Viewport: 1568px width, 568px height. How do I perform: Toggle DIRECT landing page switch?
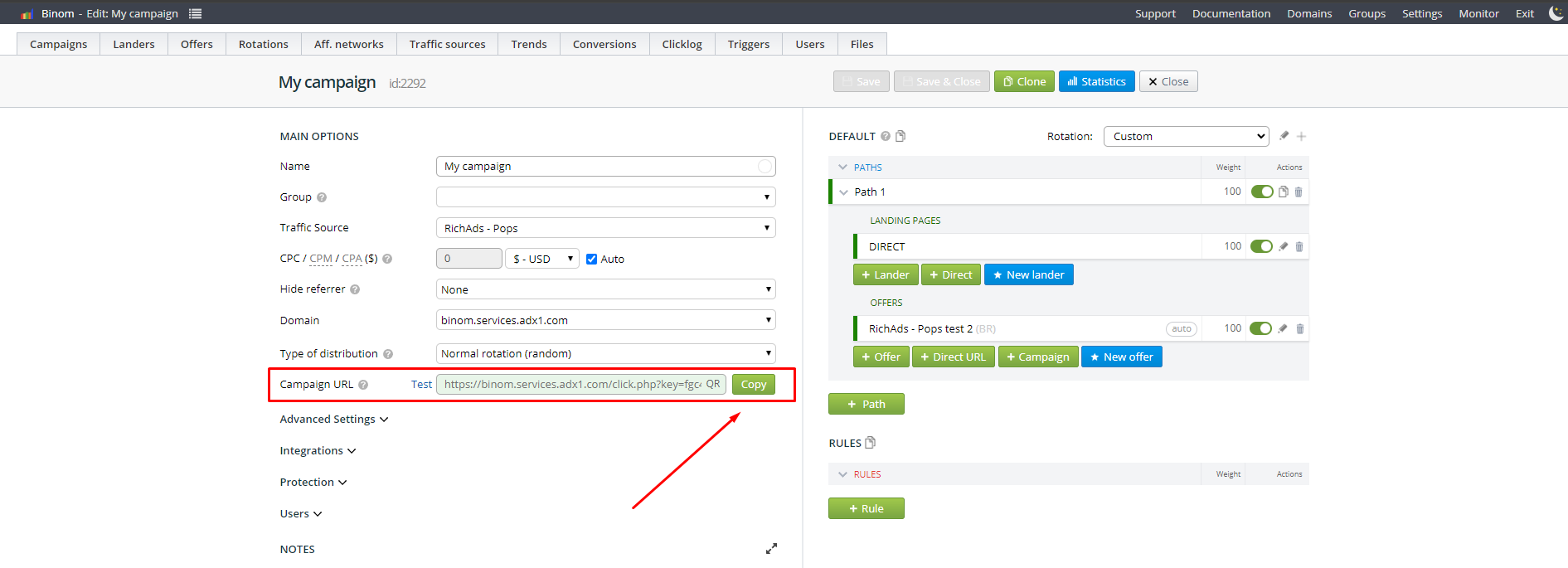click(1261, 246)
